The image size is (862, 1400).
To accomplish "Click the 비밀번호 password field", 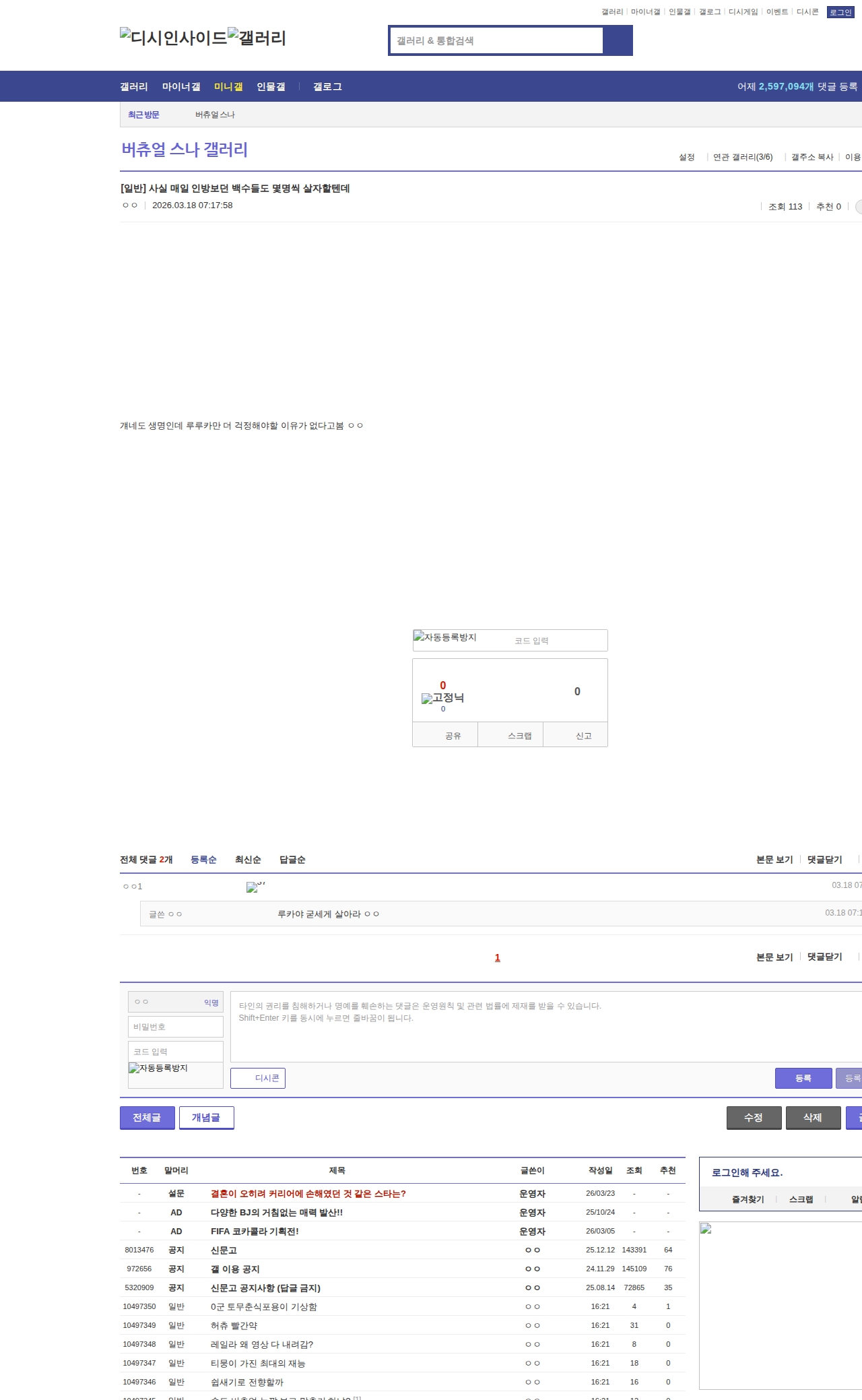I will [176, 1027].
